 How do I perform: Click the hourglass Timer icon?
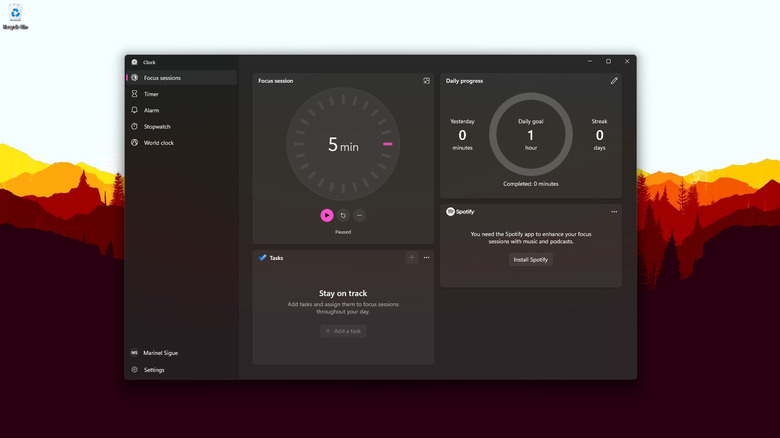tap(134, 94)
